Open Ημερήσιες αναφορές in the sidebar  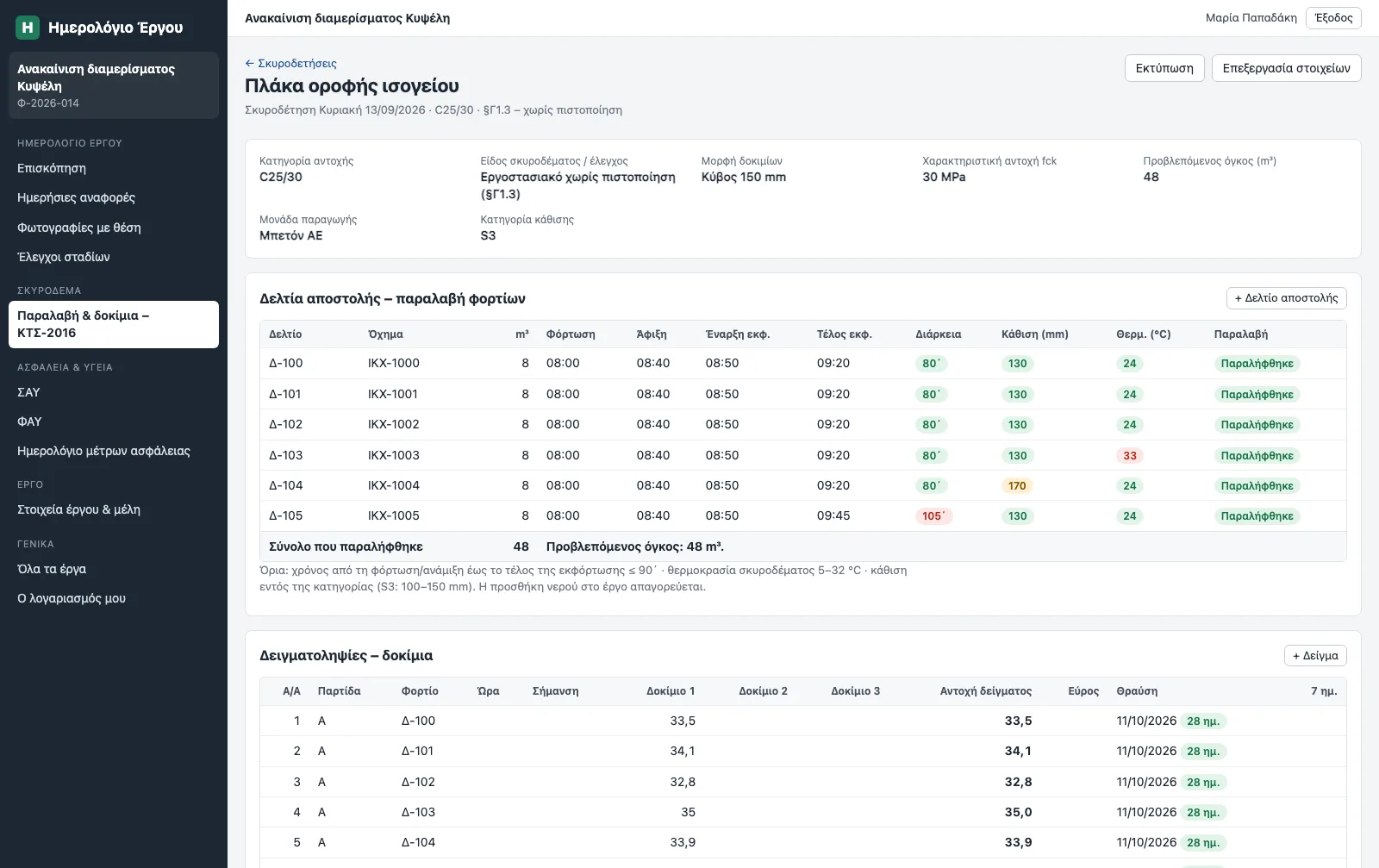coord(114,197)
